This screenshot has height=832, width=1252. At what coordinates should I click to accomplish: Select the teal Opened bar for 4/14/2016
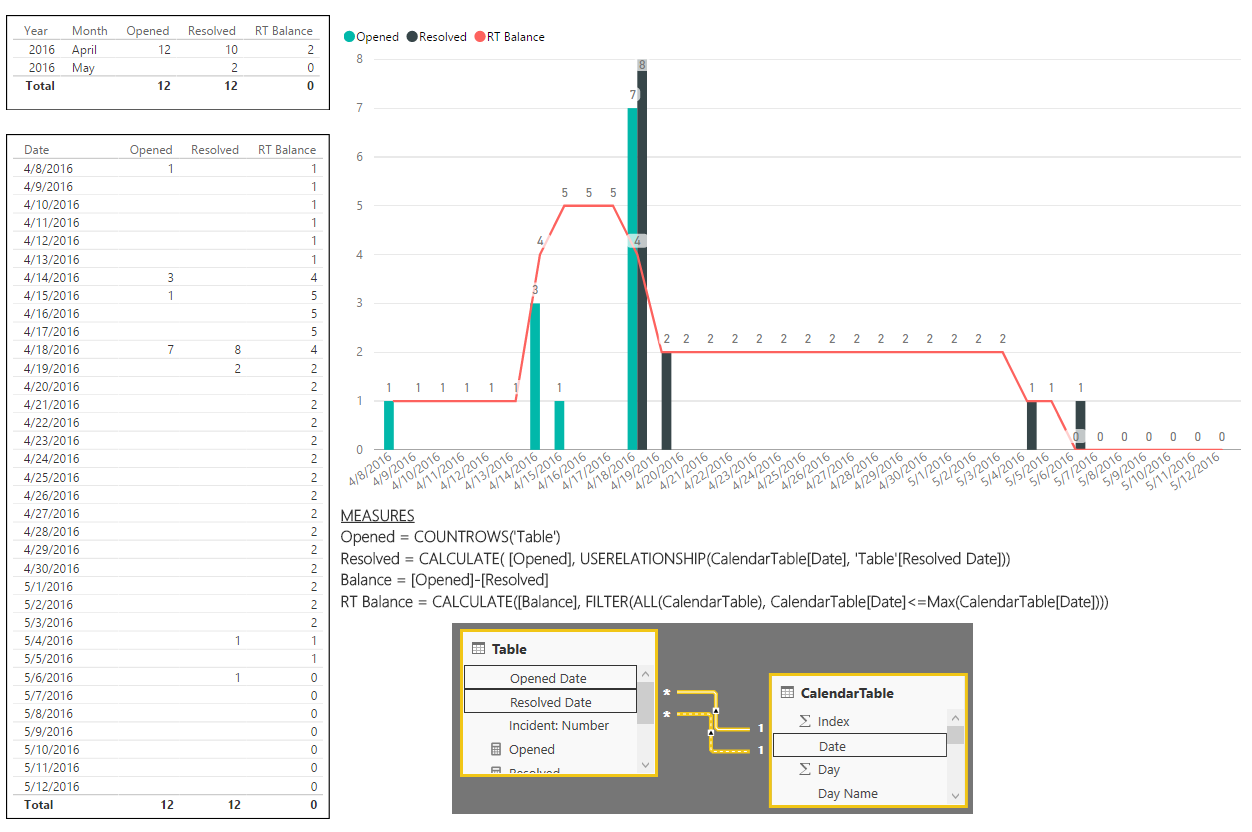click(535, 376)
